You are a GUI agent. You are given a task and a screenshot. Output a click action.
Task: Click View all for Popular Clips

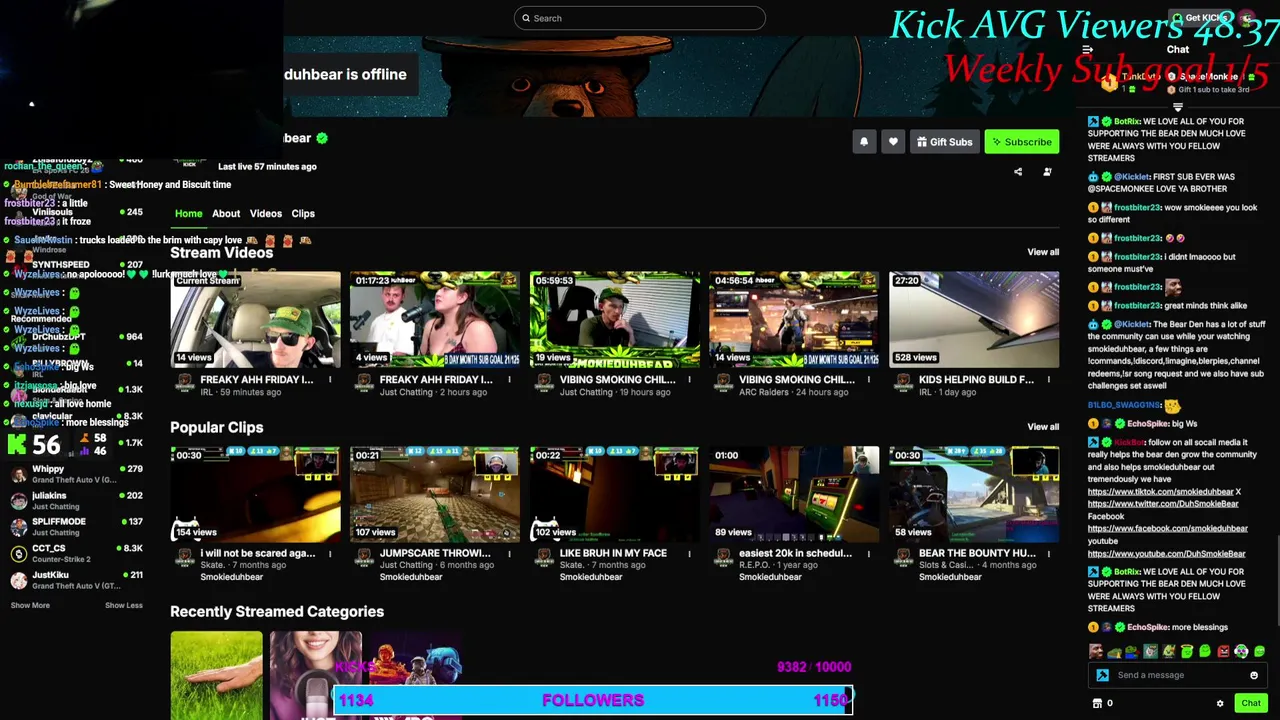click(1043, 427)
